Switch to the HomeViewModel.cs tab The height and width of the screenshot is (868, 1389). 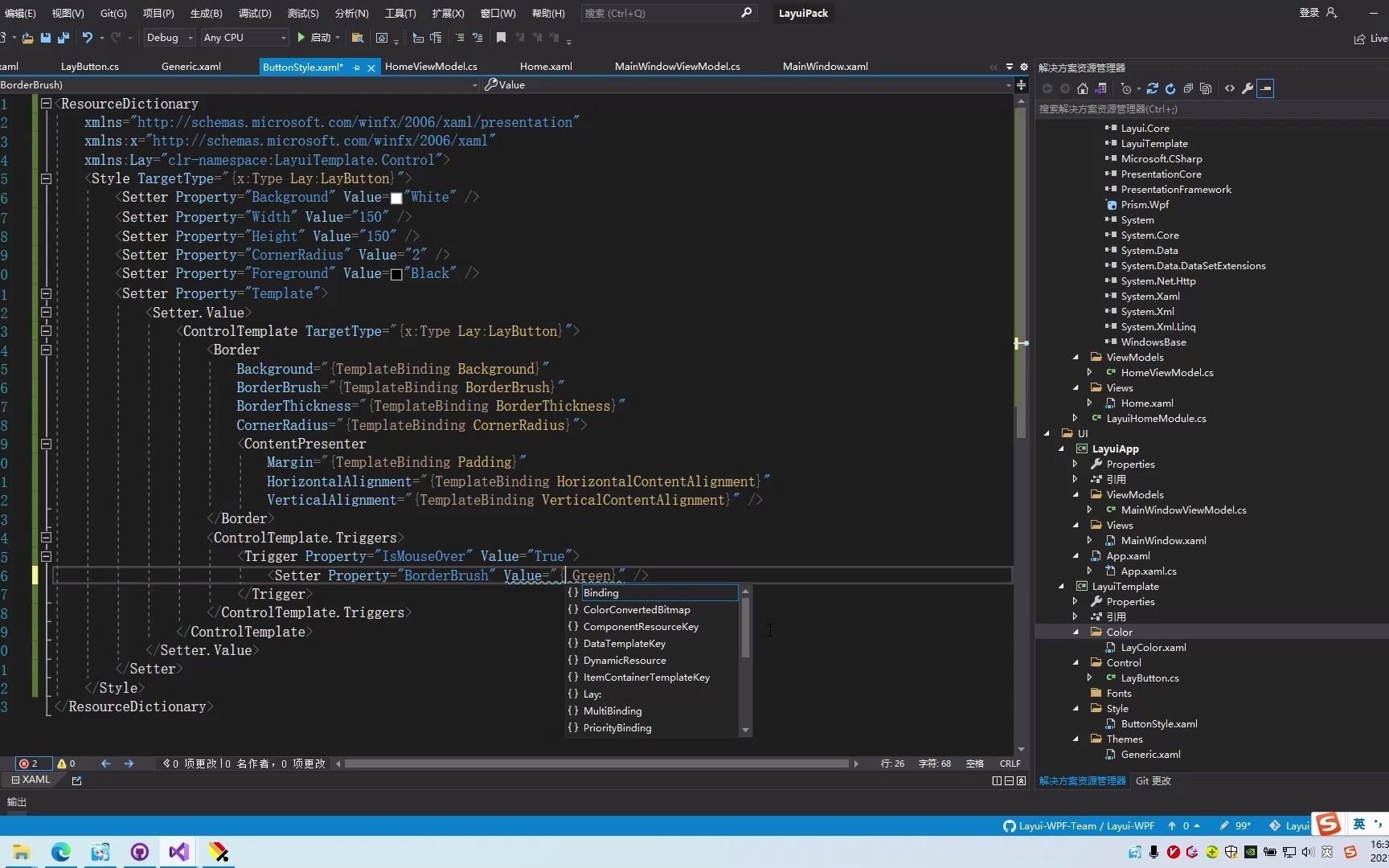tap(431, 67)
